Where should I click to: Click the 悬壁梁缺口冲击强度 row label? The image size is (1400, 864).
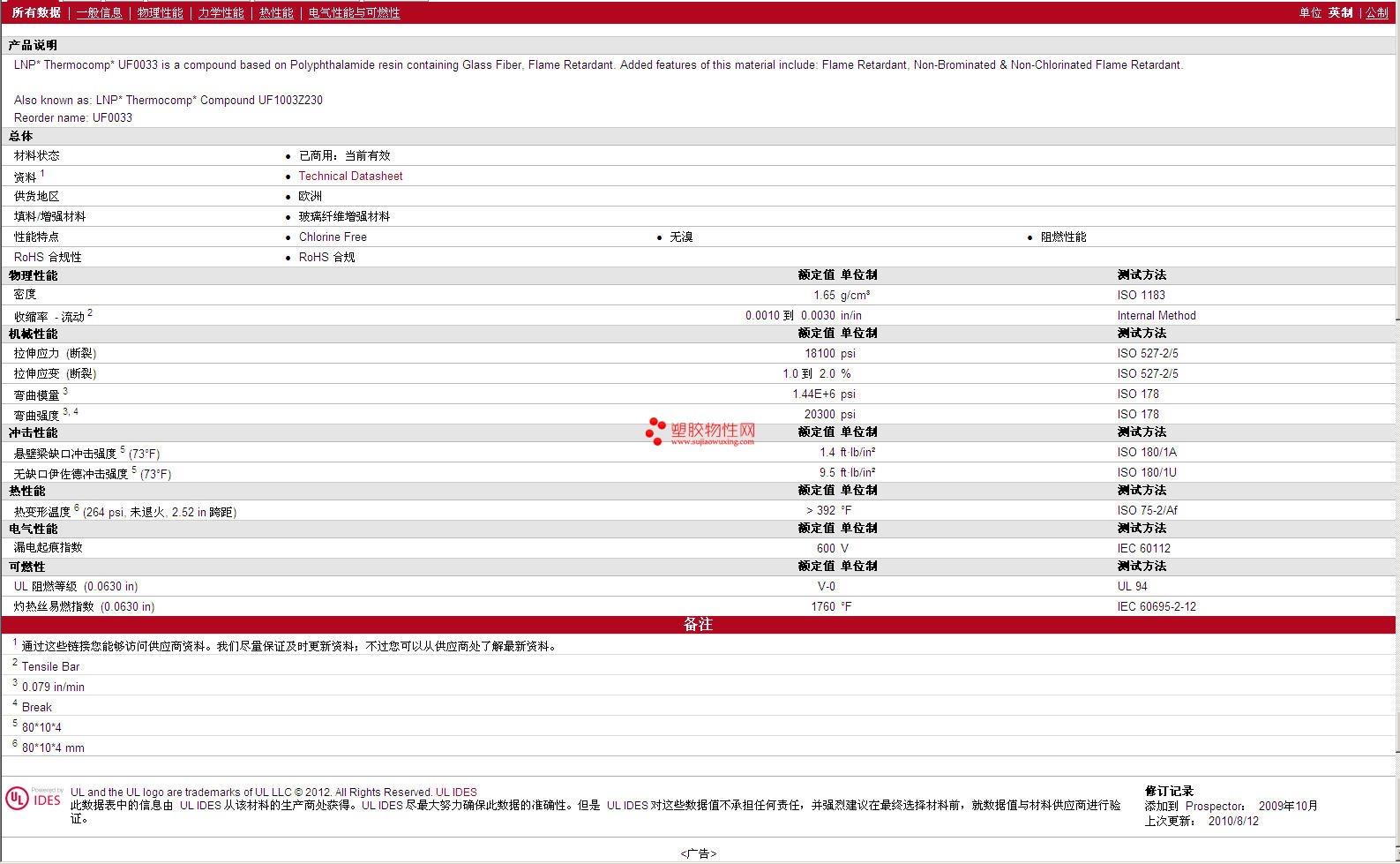point(86,453)
